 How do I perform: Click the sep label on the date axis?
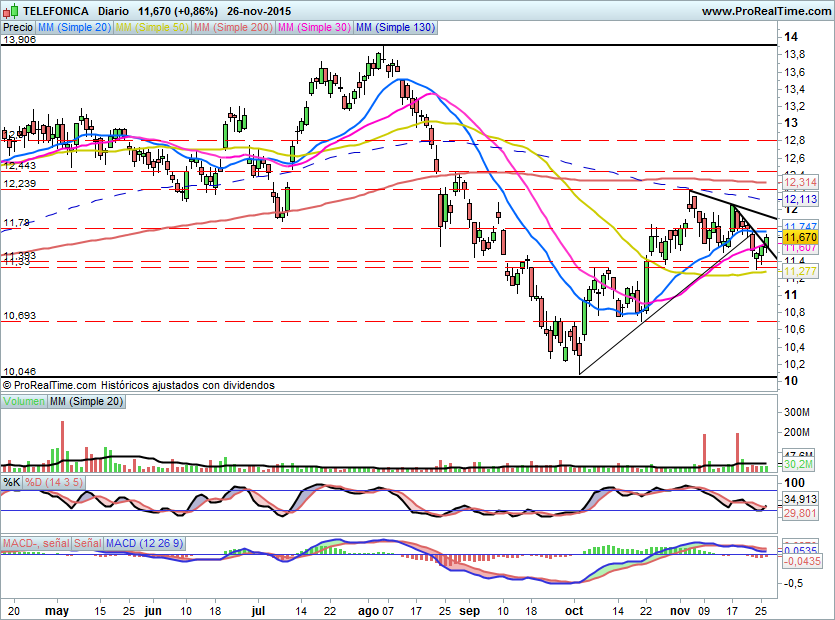[x=470, y=610]
